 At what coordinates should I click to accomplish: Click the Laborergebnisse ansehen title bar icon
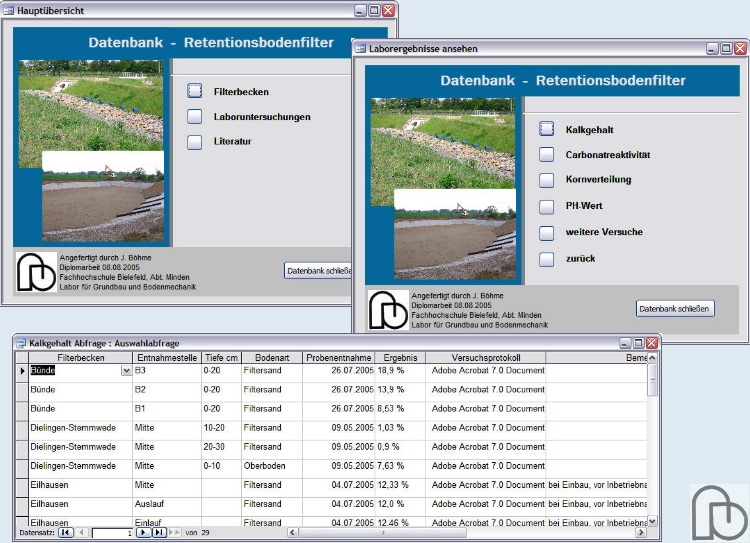[x=361, y=48]
